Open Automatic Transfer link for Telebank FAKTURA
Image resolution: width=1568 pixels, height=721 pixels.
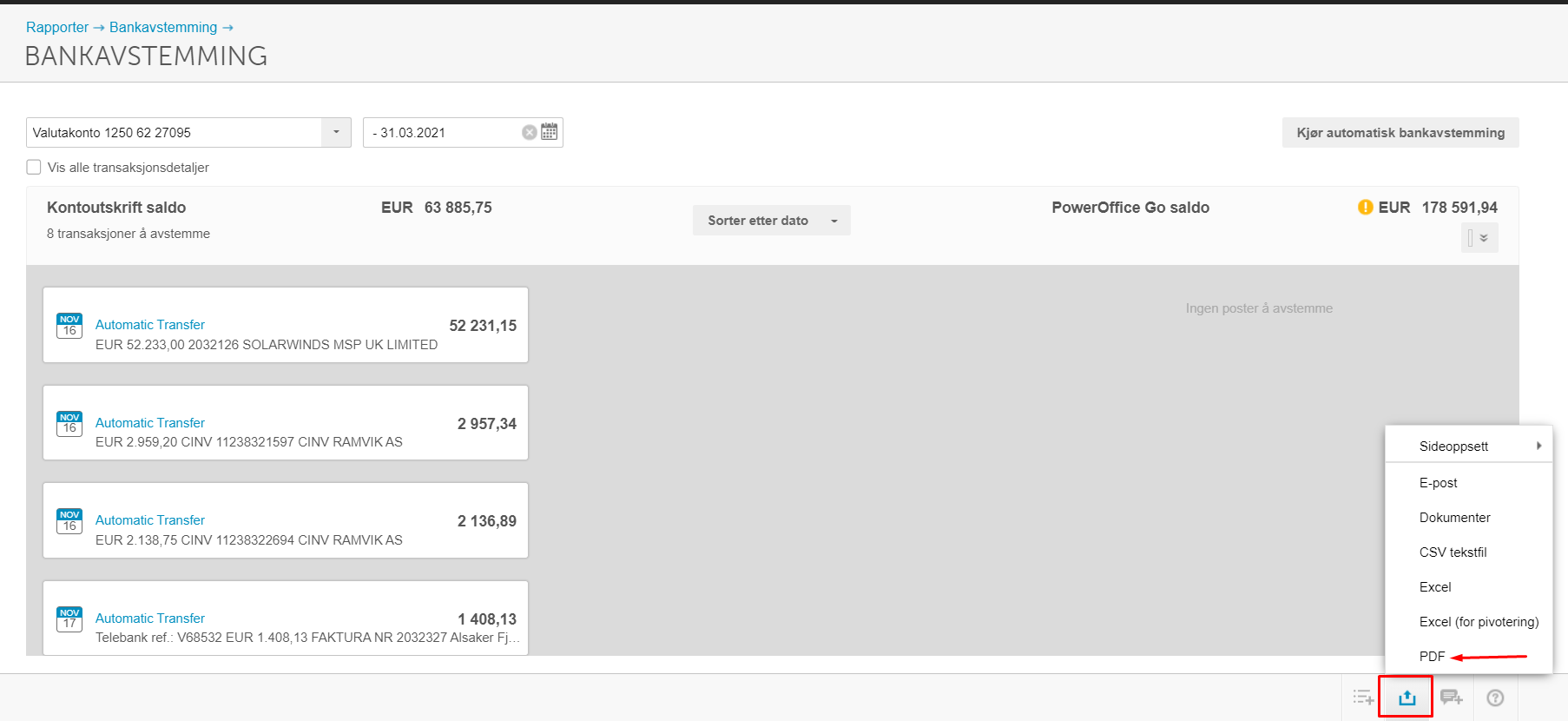(x=150, y=618)
